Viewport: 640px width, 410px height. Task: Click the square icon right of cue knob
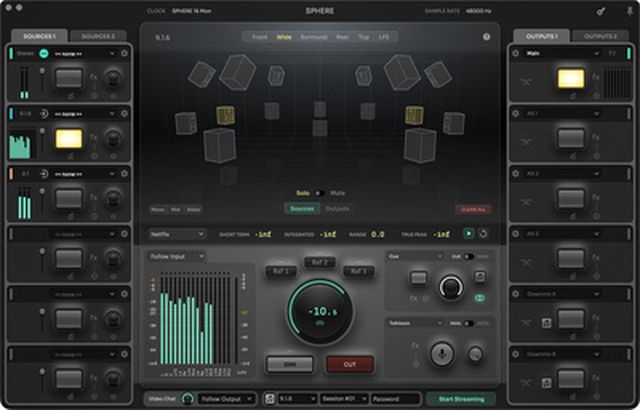pyautogui.click(x=480, y=277)
